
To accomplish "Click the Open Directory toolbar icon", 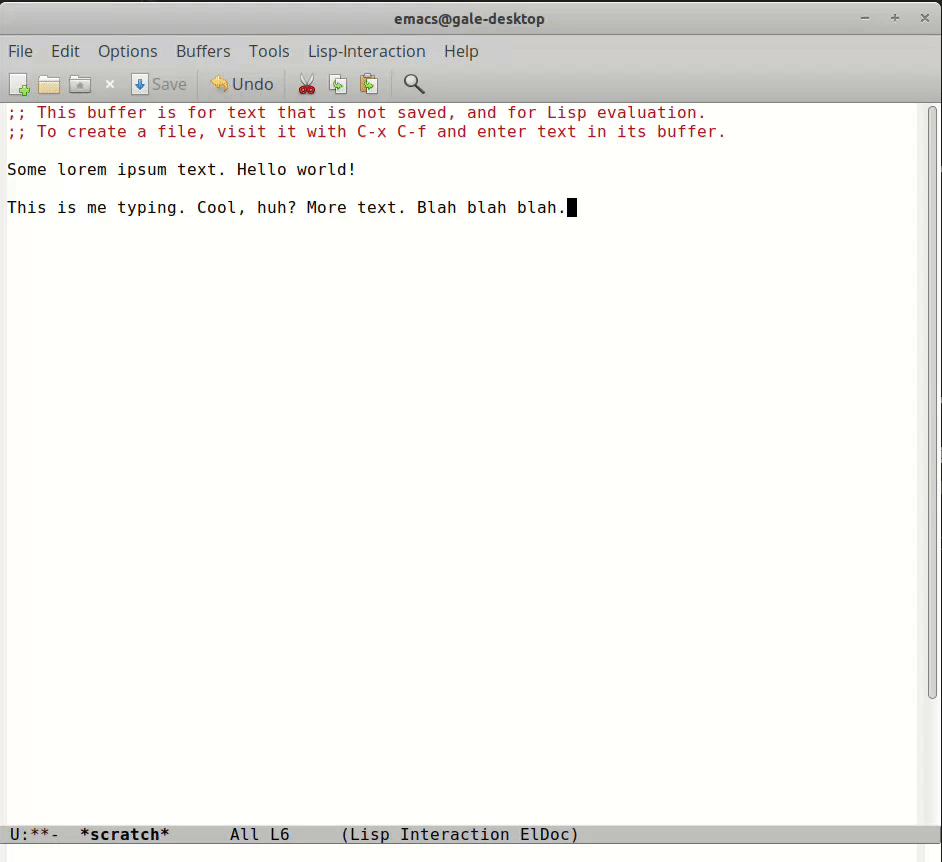I will tap(79, 84).
